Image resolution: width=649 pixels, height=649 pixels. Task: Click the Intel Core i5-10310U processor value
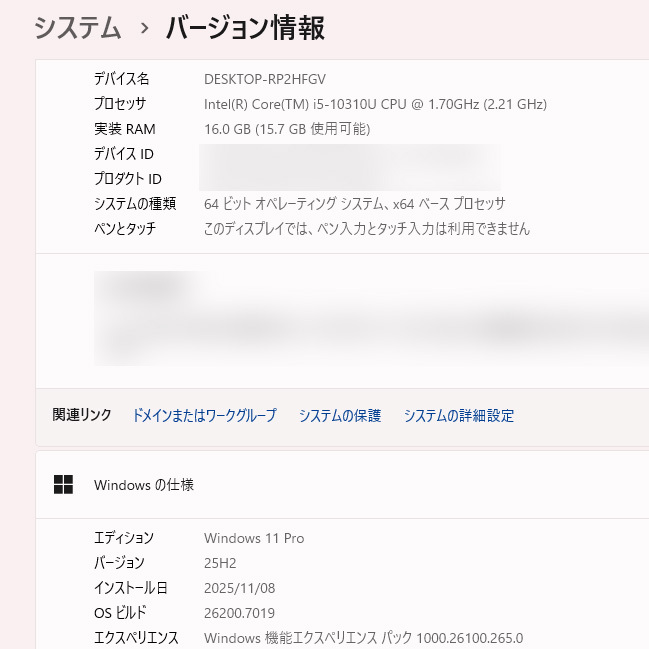click(x=375, y=104)
